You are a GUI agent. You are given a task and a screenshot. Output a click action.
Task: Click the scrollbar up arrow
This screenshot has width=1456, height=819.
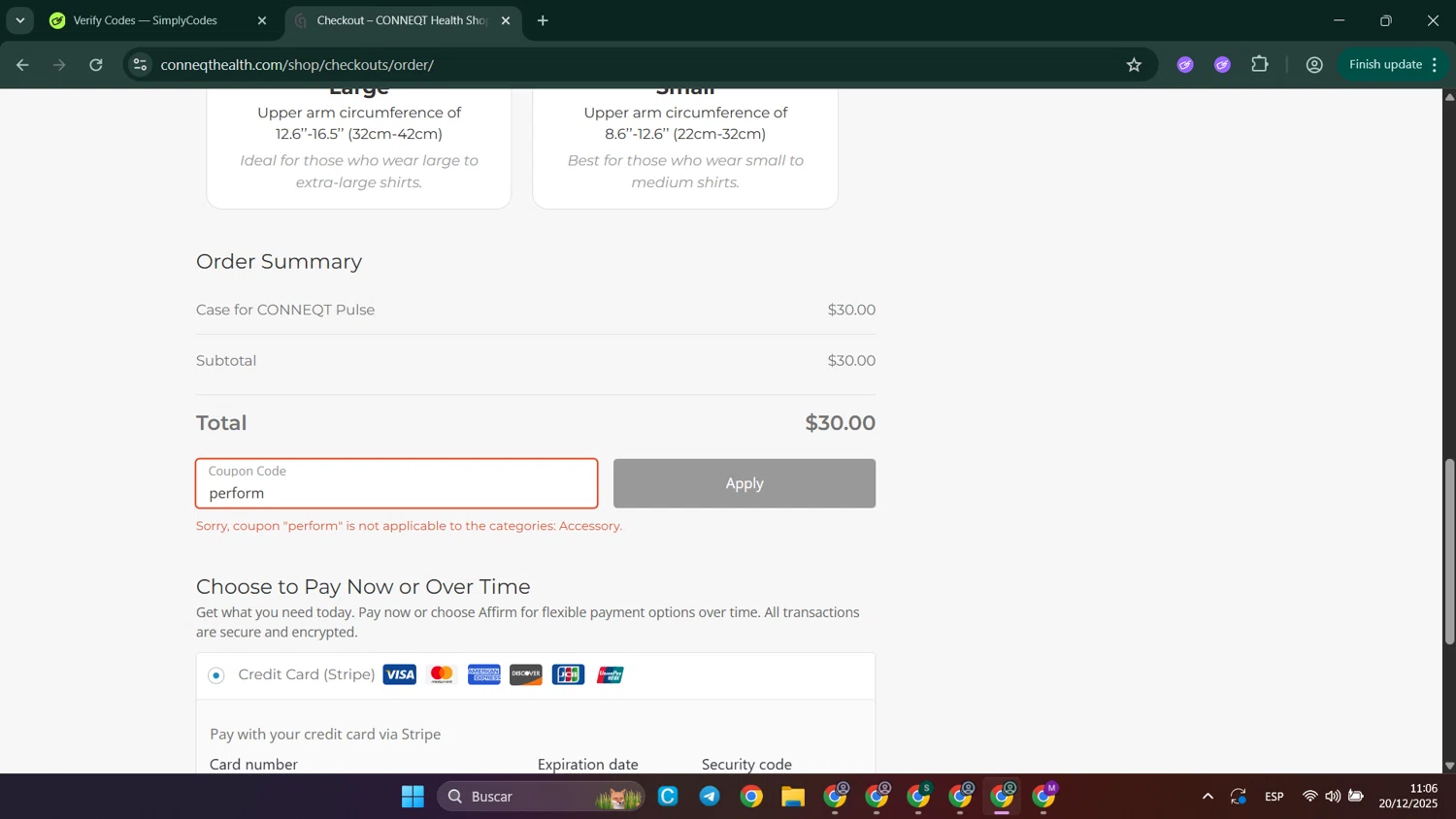click(x=1449, y=97)
